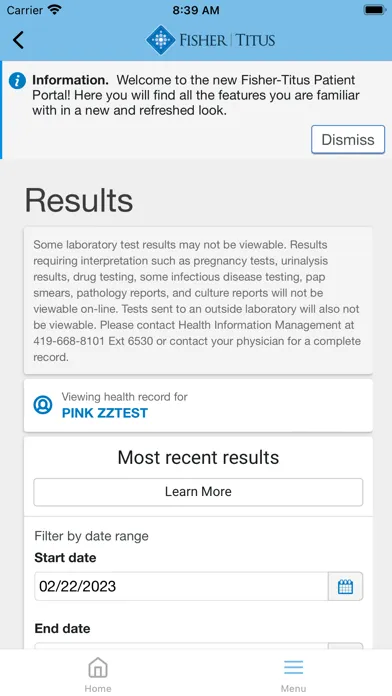Select the Home tab label
Screen dimensions: 392x696
click(x=98, y=688)
